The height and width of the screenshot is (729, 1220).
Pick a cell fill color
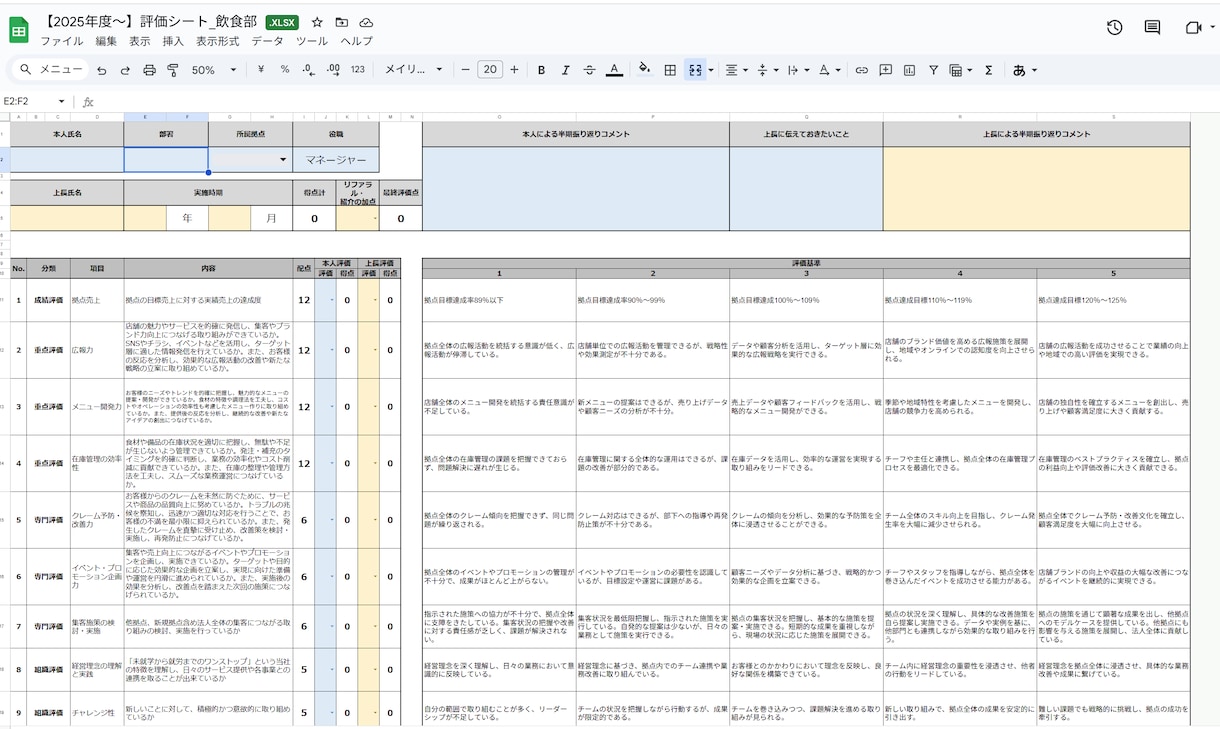pyautogui.click(x=645, y=70)
